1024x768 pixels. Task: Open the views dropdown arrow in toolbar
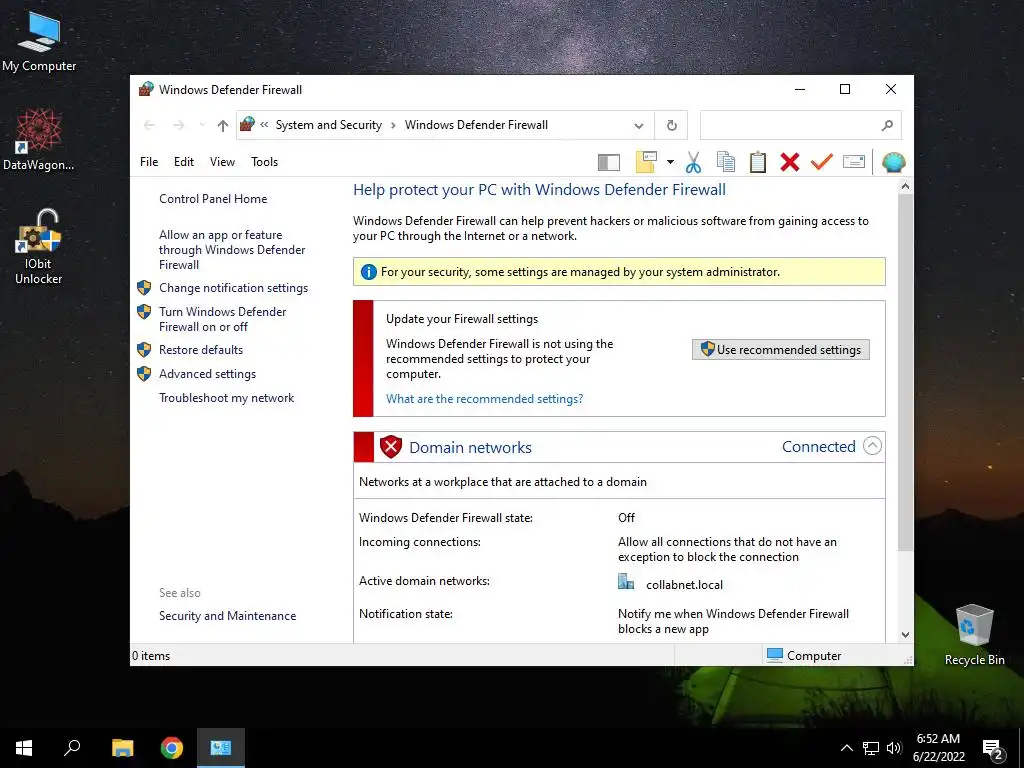click(x=670, y=162)
